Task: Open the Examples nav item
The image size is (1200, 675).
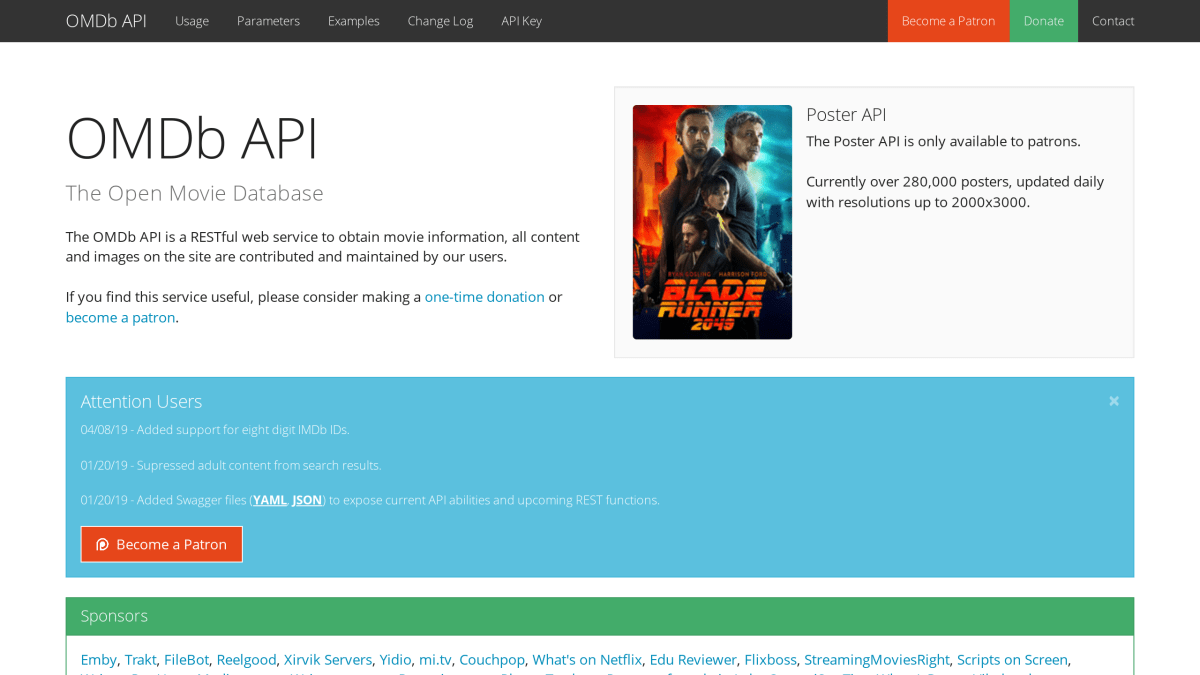Action: tap(354, 21)
